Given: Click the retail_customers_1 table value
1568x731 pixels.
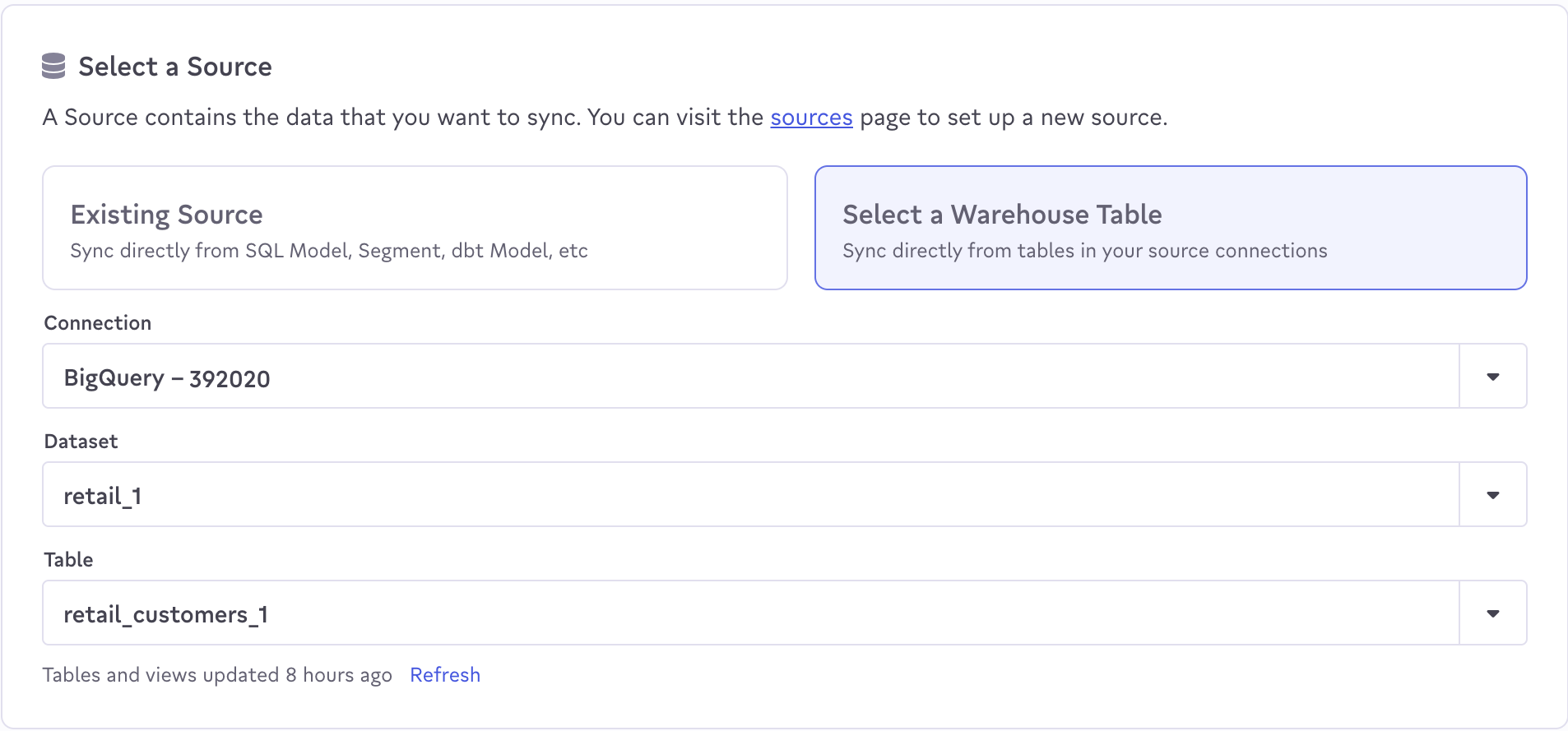Looking at the screenshot, I should pos(165,615).
